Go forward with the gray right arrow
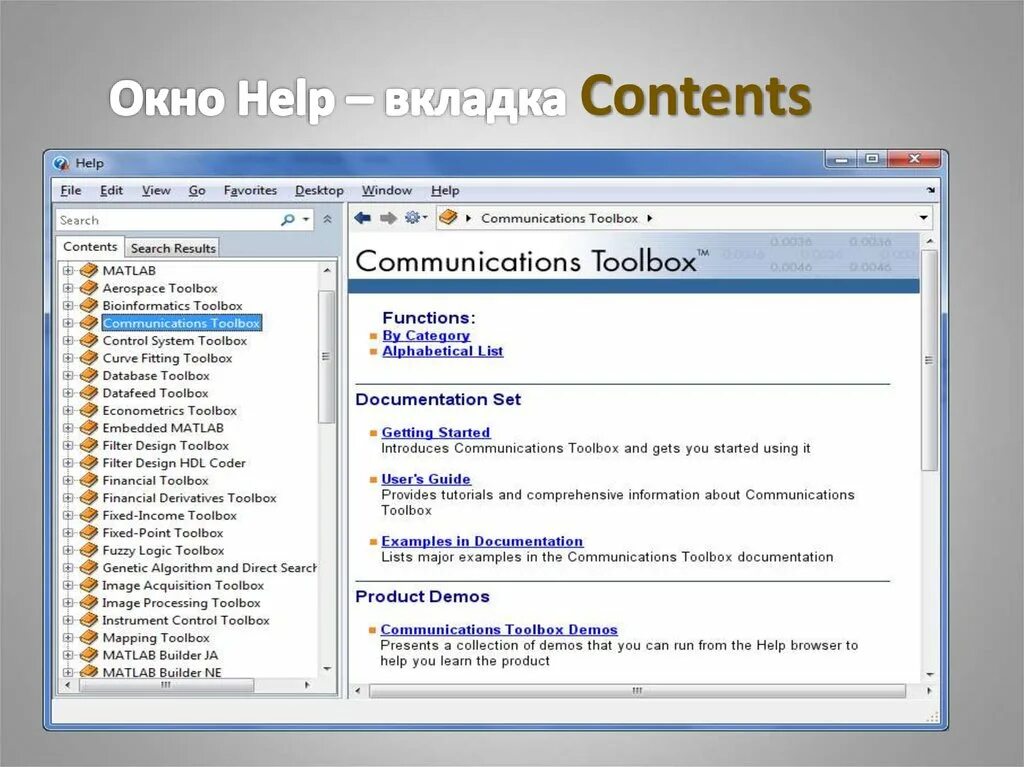 coord(389,218)
